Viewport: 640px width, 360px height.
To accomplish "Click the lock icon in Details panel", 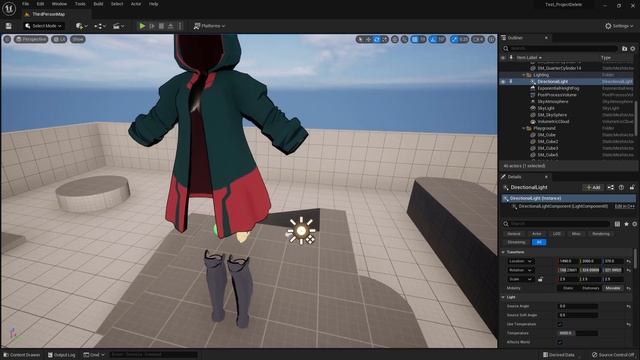I will 632,187.
